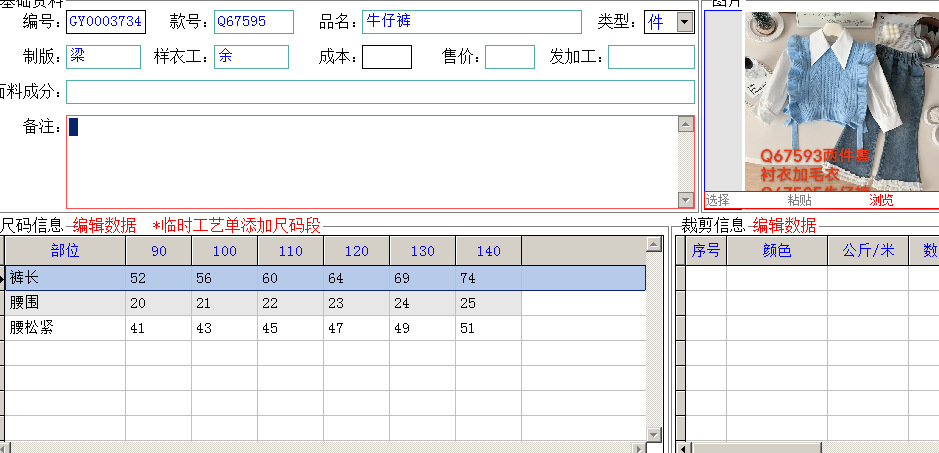Open the 类型 dropdown arrow

(x=684, y=23)
